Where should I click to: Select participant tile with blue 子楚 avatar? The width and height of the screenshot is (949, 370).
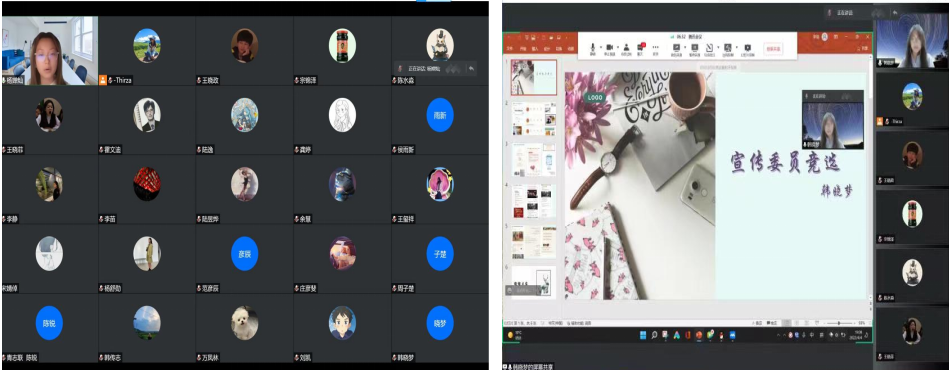coord(439,259)
